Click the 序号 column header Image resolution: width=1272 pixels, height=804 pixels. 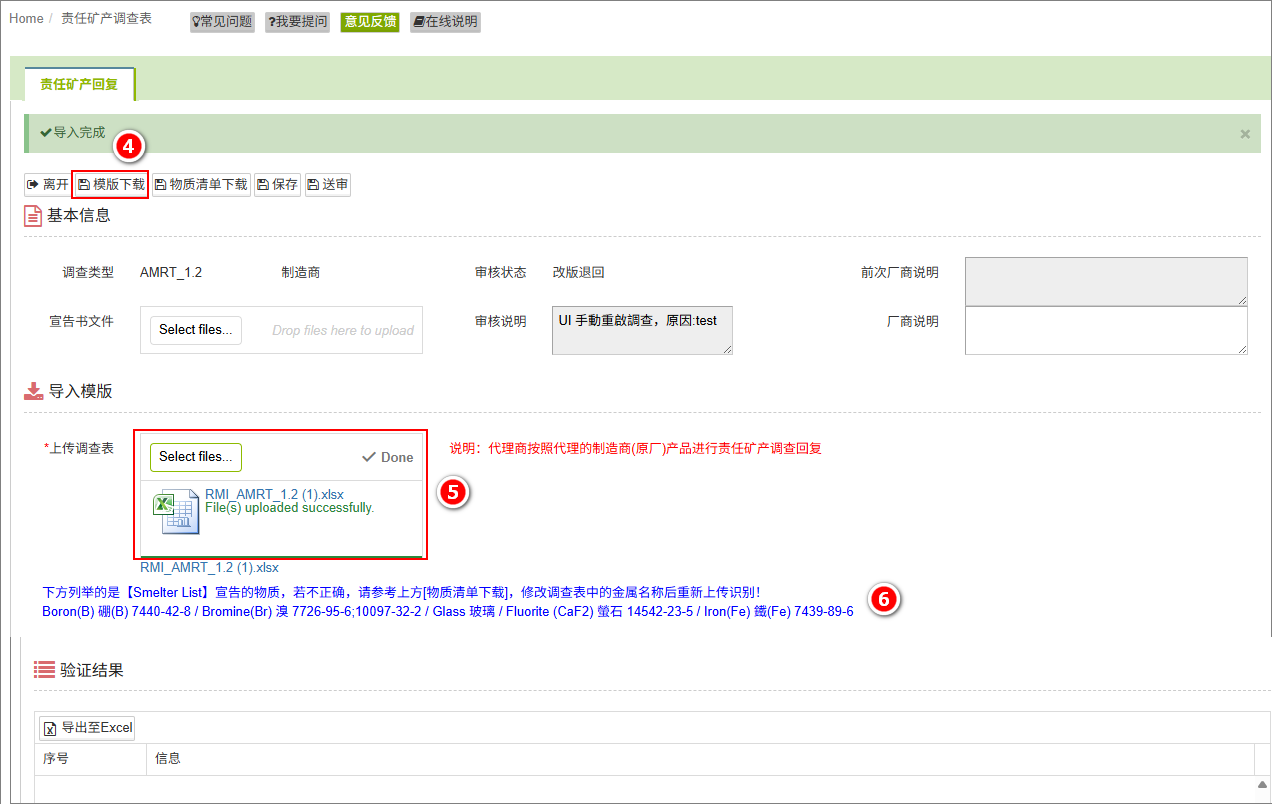tap(56, 759)
